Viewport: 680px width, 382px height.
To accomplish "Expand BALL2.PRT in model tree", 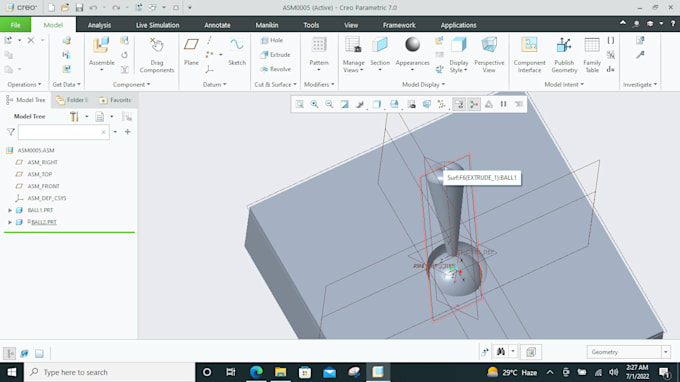I will pos(10,222).
